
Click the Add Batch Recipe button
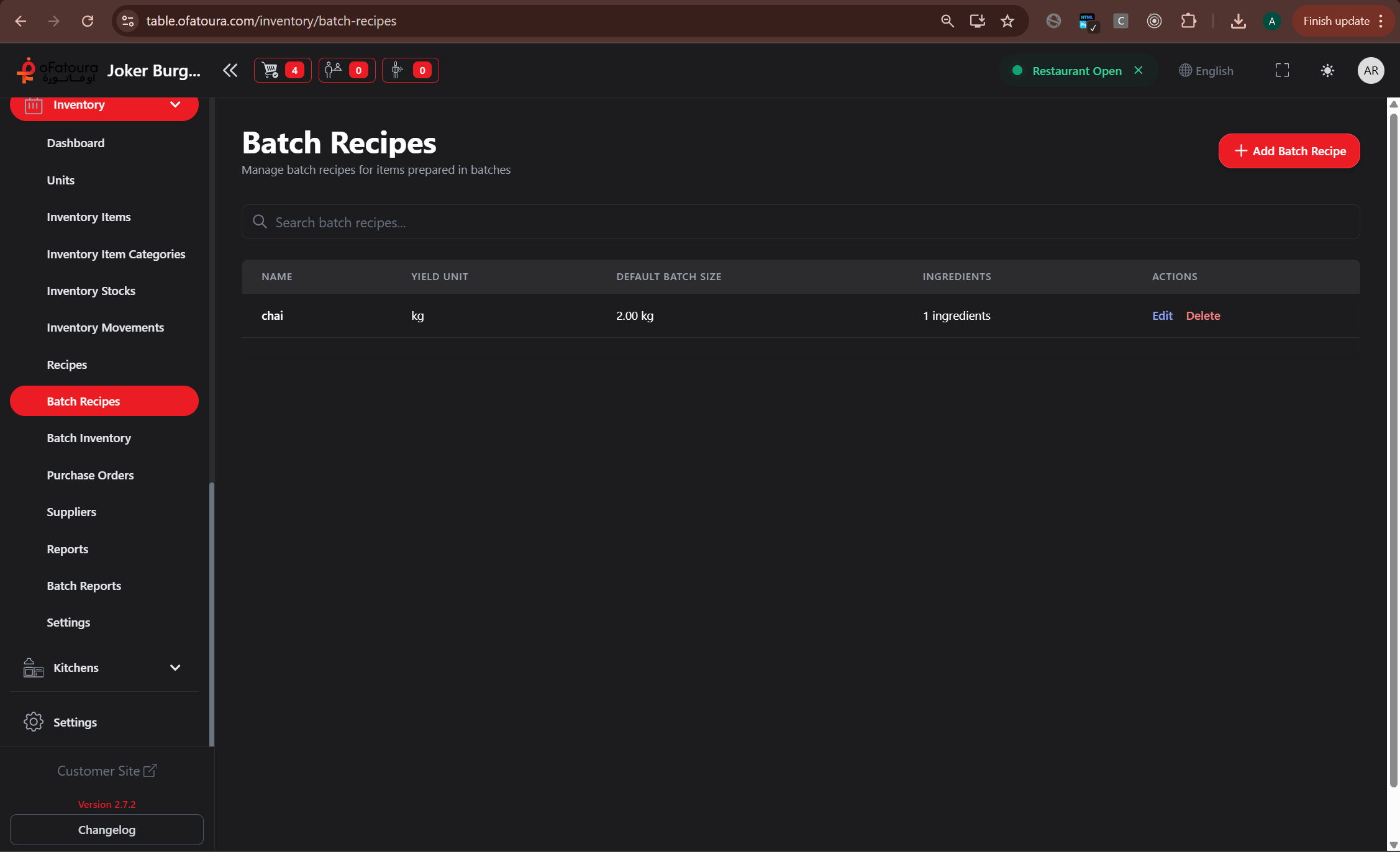1289,151
